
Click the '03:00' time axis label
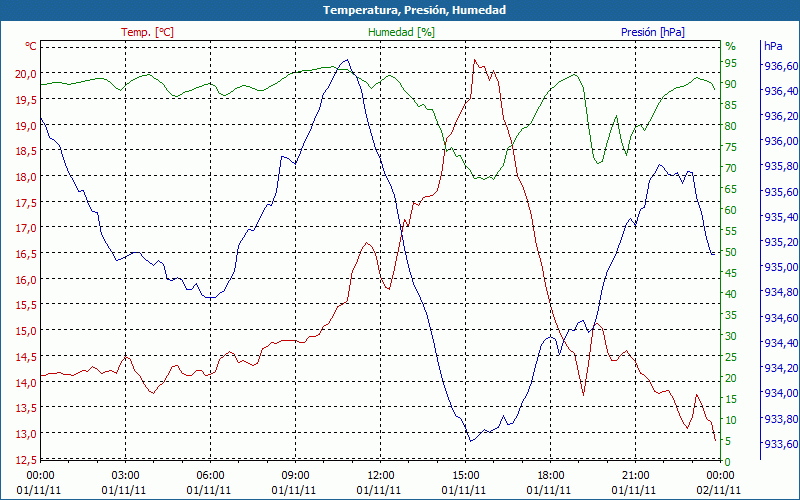point(125,476)
